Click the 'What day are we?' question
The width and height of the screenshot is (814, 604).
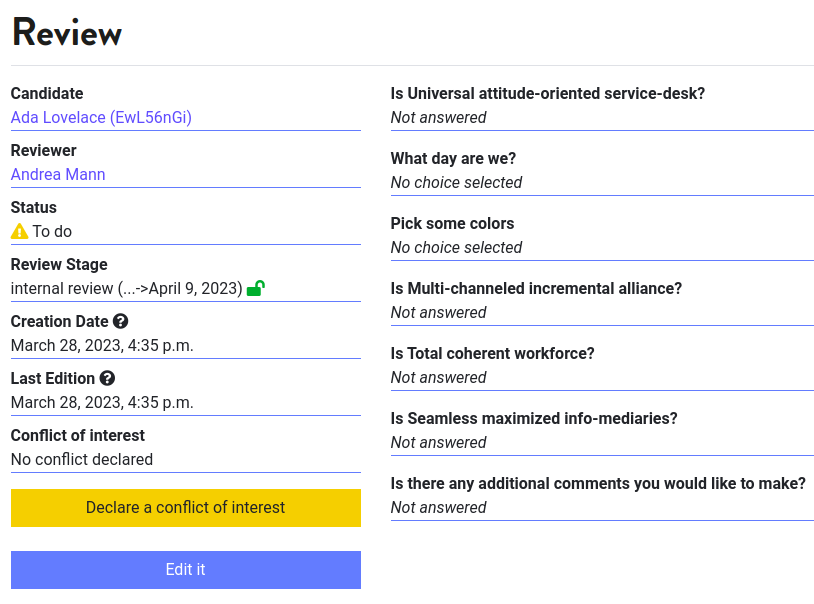453,158
